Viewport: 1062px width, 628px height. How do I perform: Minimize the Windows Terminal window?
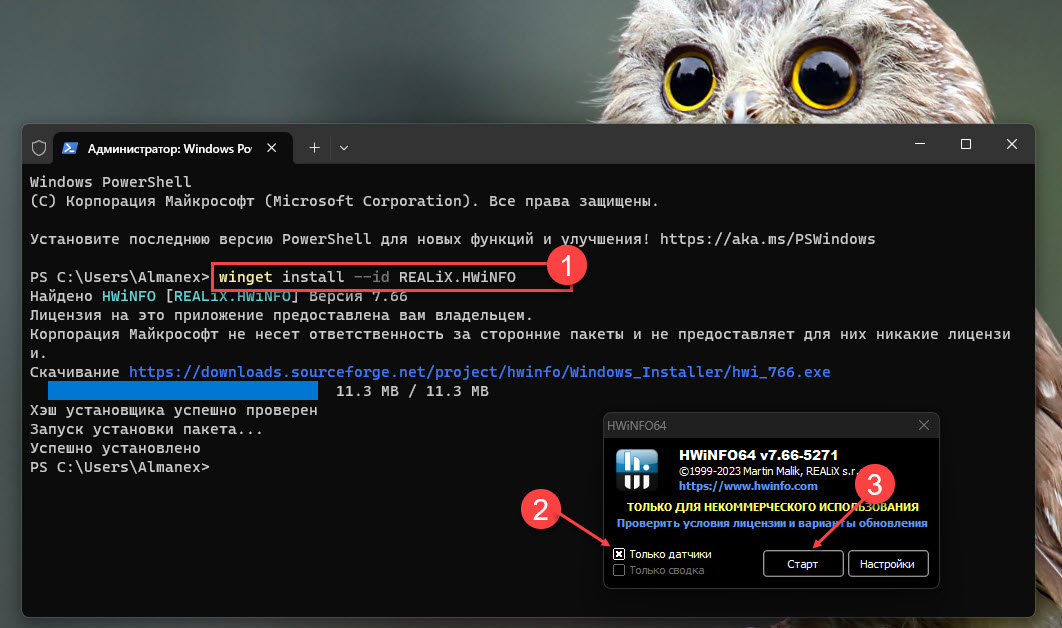coord(920,144)
